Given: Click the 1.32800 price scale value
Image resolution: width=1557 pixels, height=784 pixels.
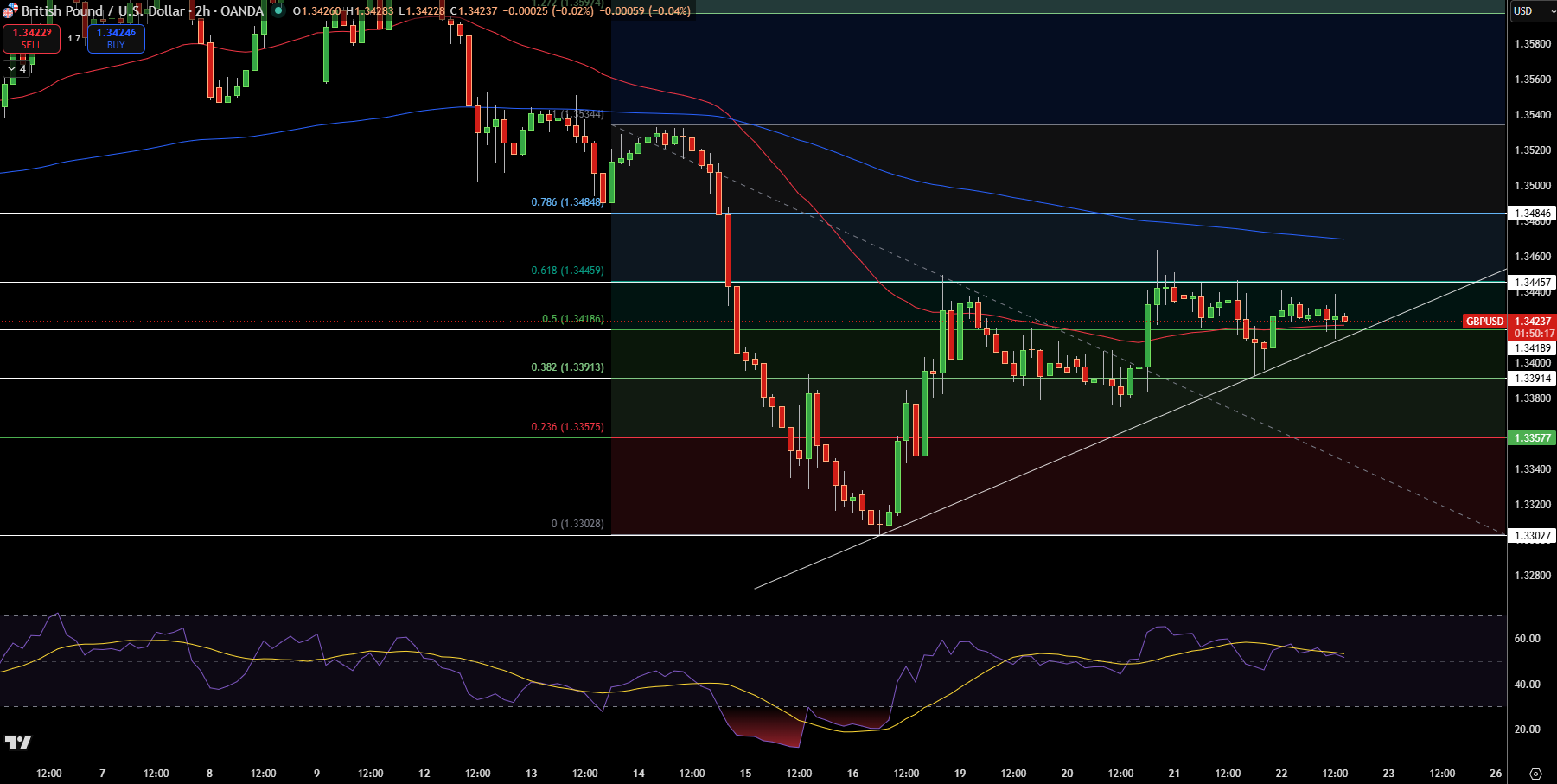Looking at the screenshot, I should pos(1533,576).
